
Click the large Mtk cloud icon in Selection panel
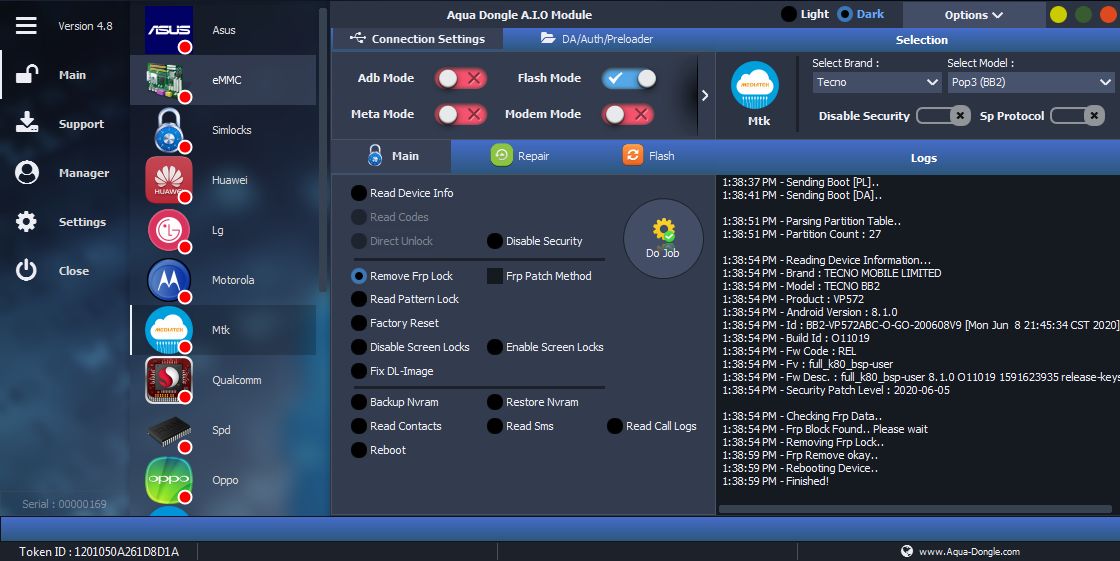click(x=754, y=85)
